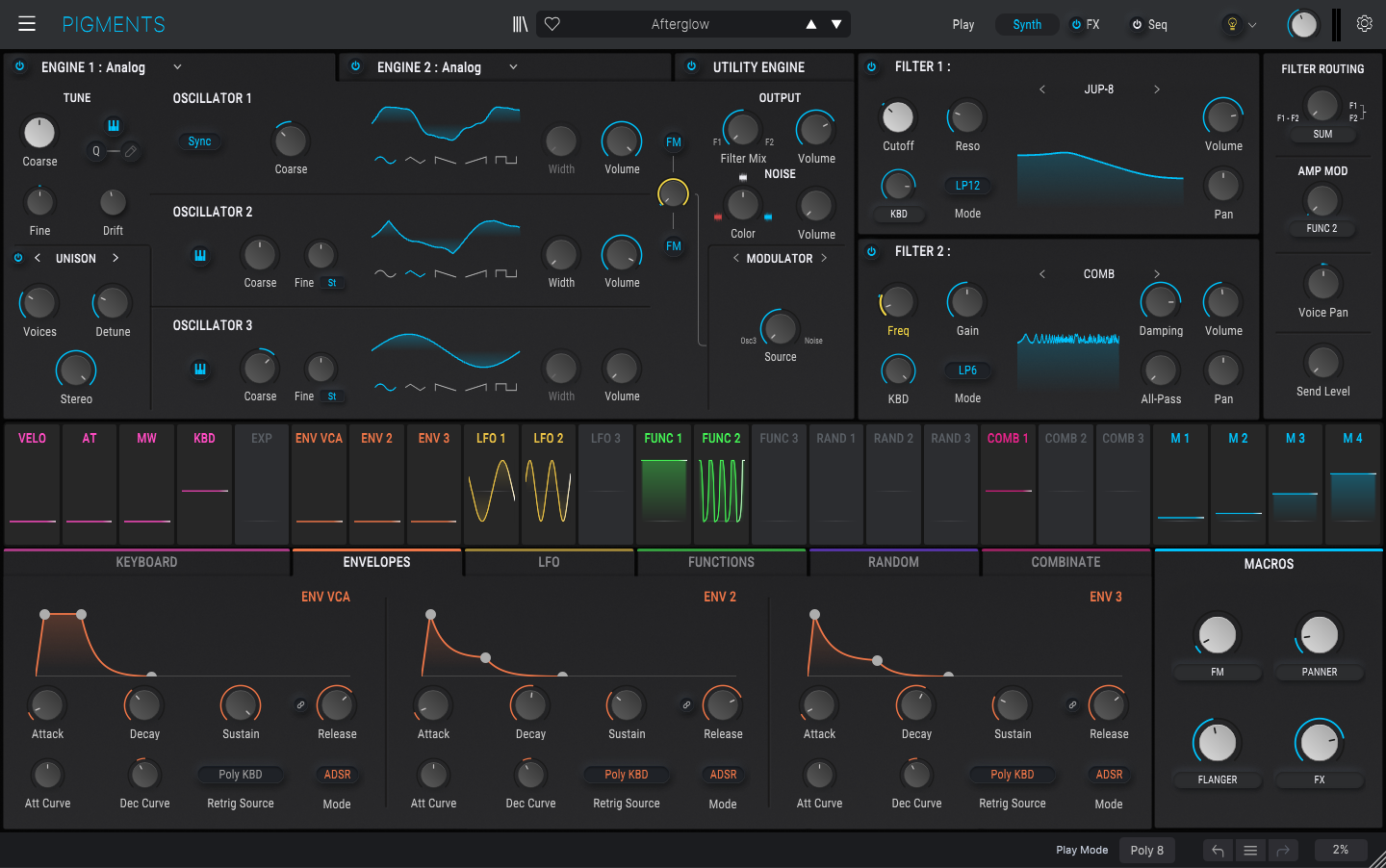Open Filter 2 LP6 mode dropdown
The image size is (1386, 868).
click(967, 370)
